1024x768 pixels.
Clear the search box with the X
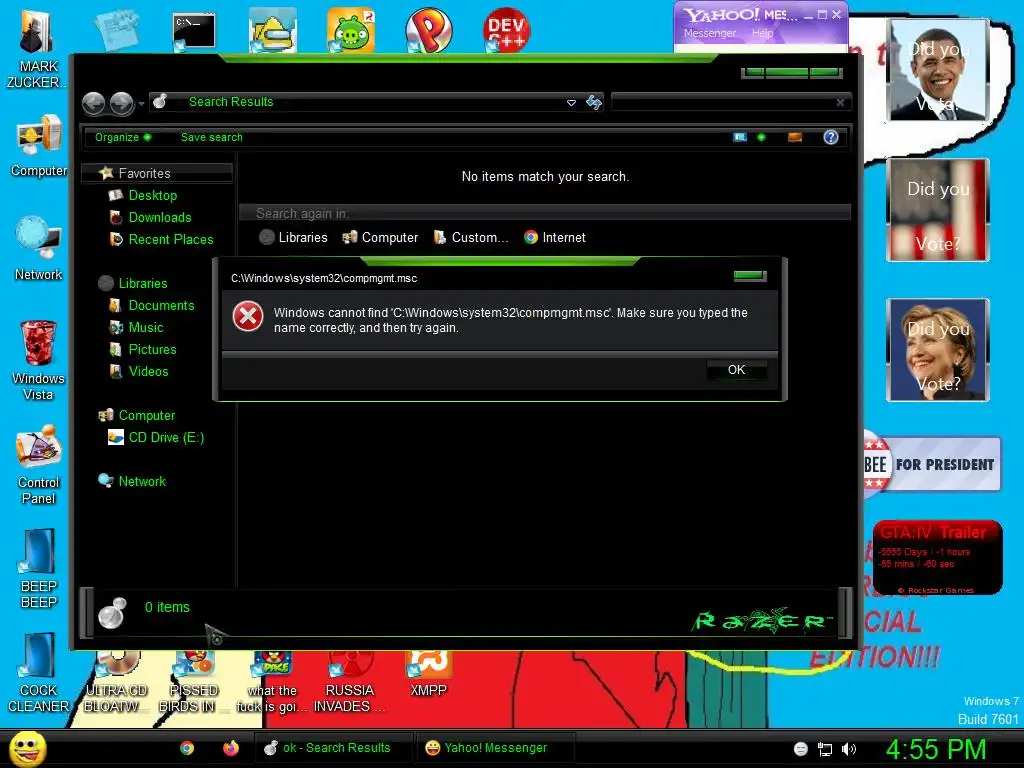pyautogui.click(x=840, y=102)
